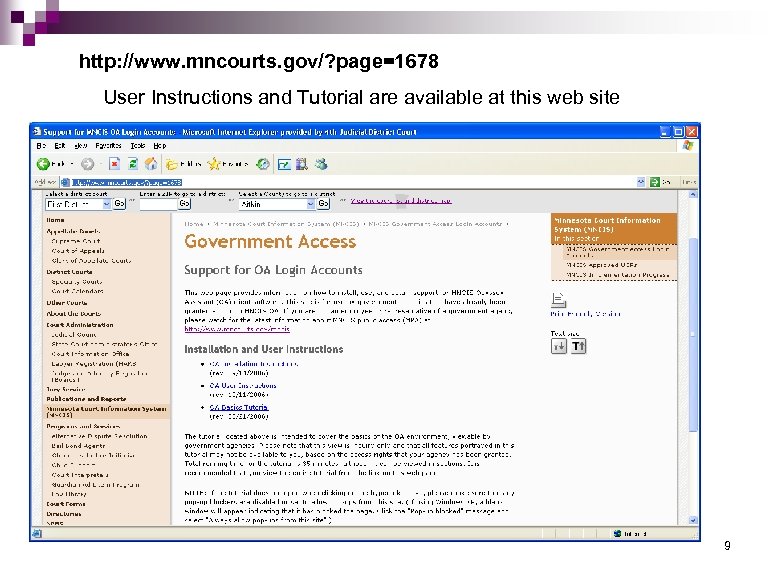Image resolution: width=778 pixels, height=569 pixels.
Task: Expand the Select a district court dropdown
Action: coord(106,204)
